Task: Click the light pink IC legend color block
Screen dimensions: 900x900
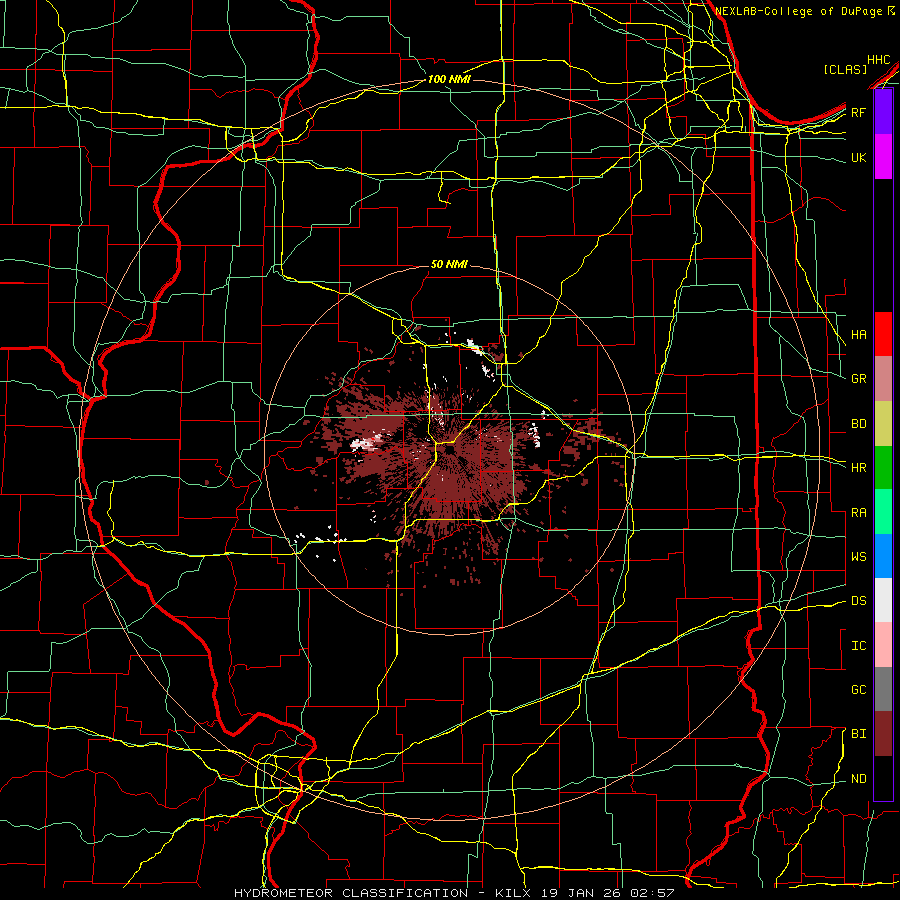Action: click(883, 645)
